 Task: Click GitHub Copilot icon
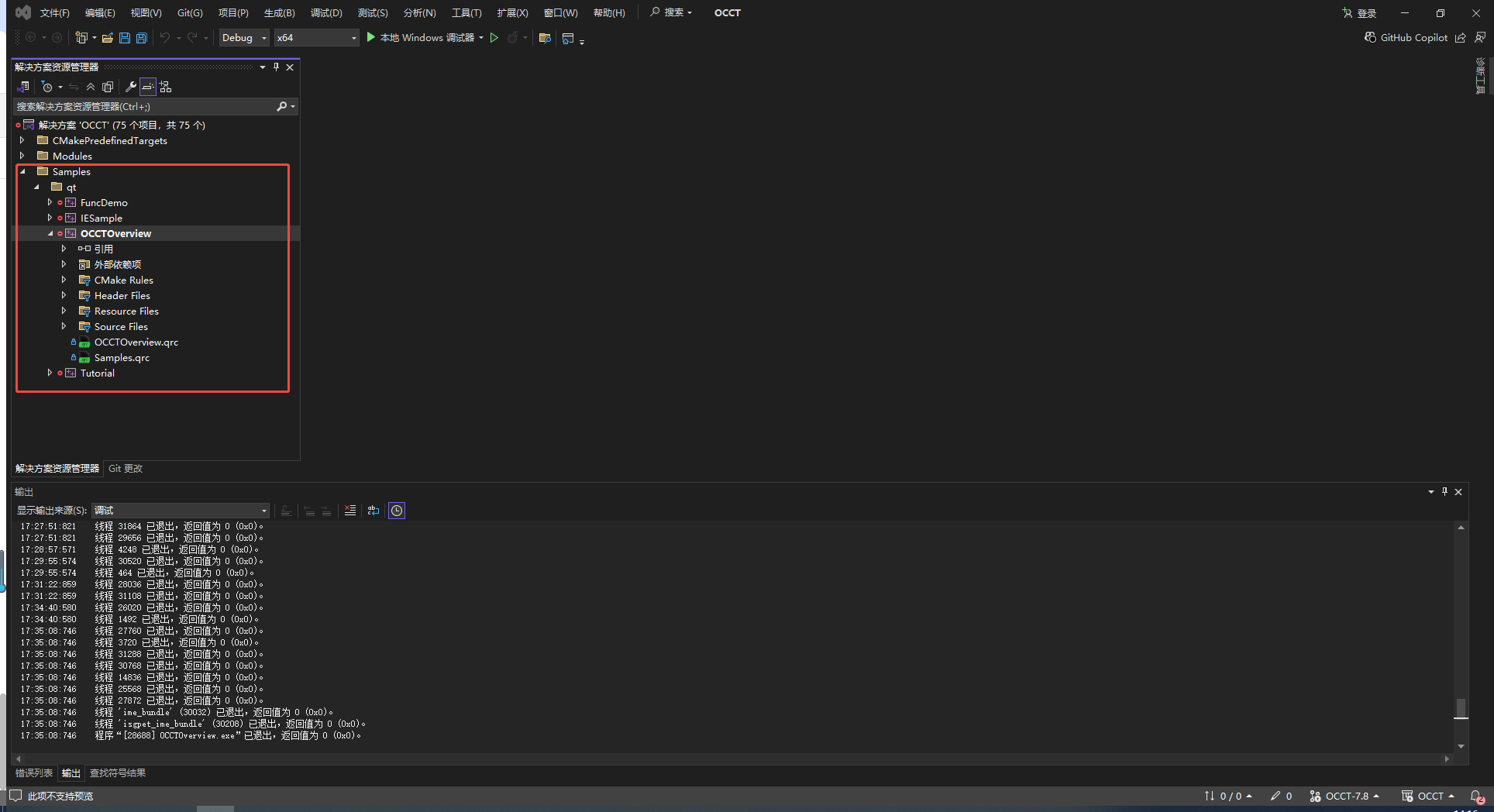click(x=1370, y=37)
